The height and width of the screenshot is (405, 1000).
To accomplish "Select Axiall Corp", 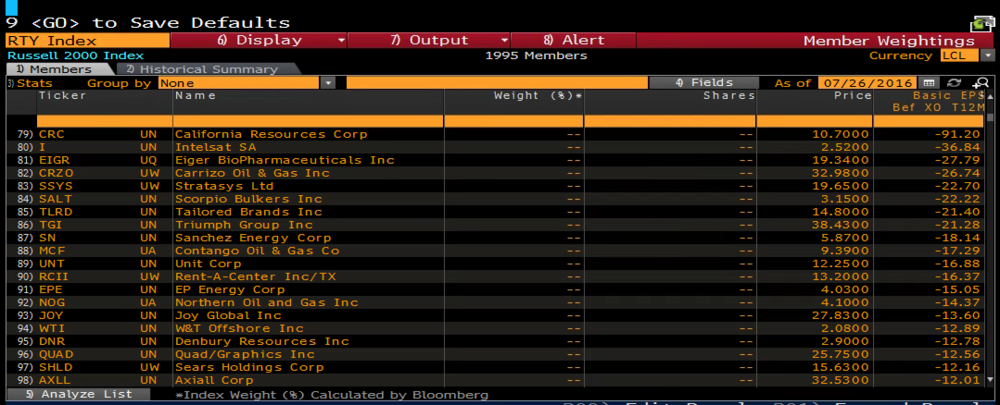I will point(216,380).
